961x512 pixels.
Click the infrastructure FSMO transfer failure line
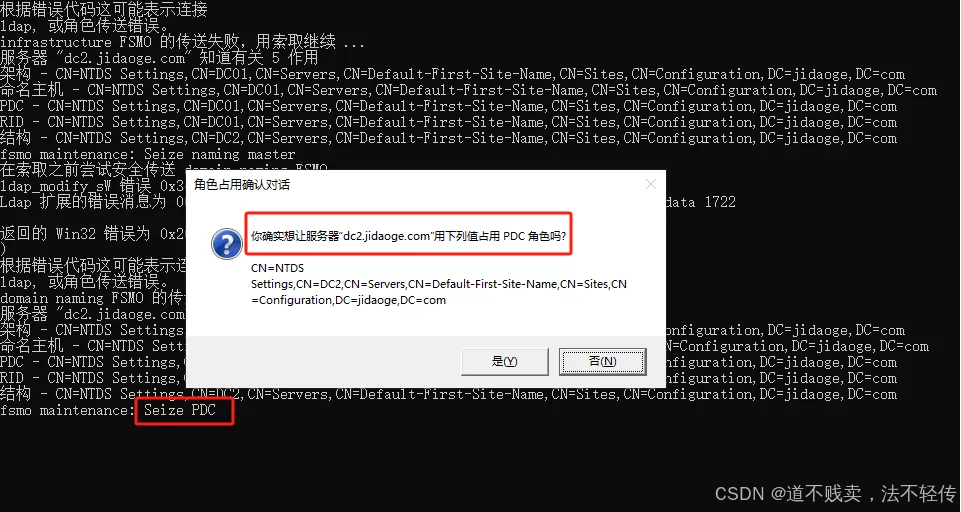click(x=183, y=42)
